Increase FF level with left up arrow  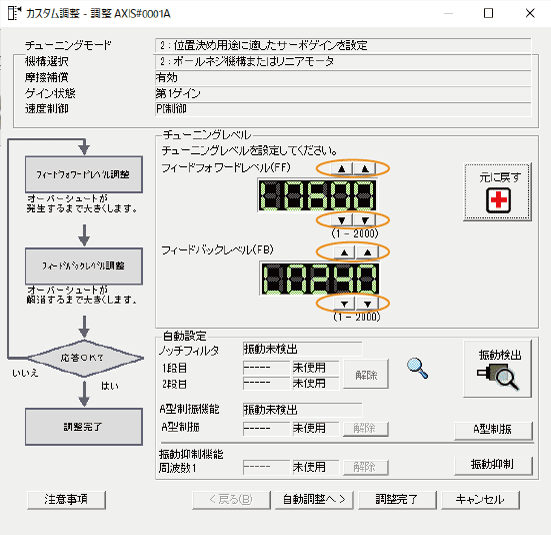click(341, 169)
